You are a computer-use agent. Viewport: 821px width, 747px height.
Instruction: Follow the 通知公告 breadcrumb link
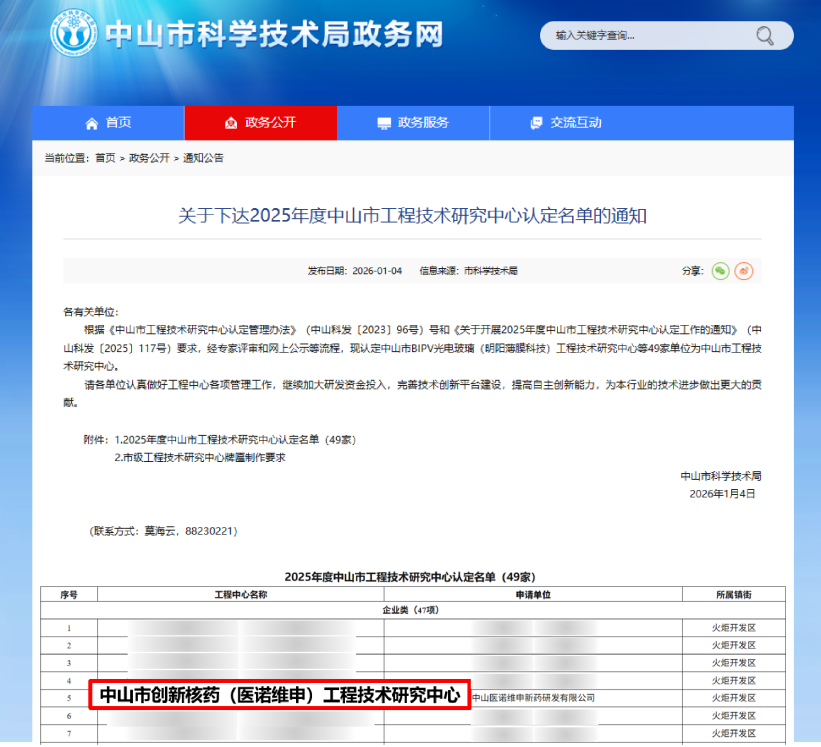pyautogui.click(x=203, y=158)
